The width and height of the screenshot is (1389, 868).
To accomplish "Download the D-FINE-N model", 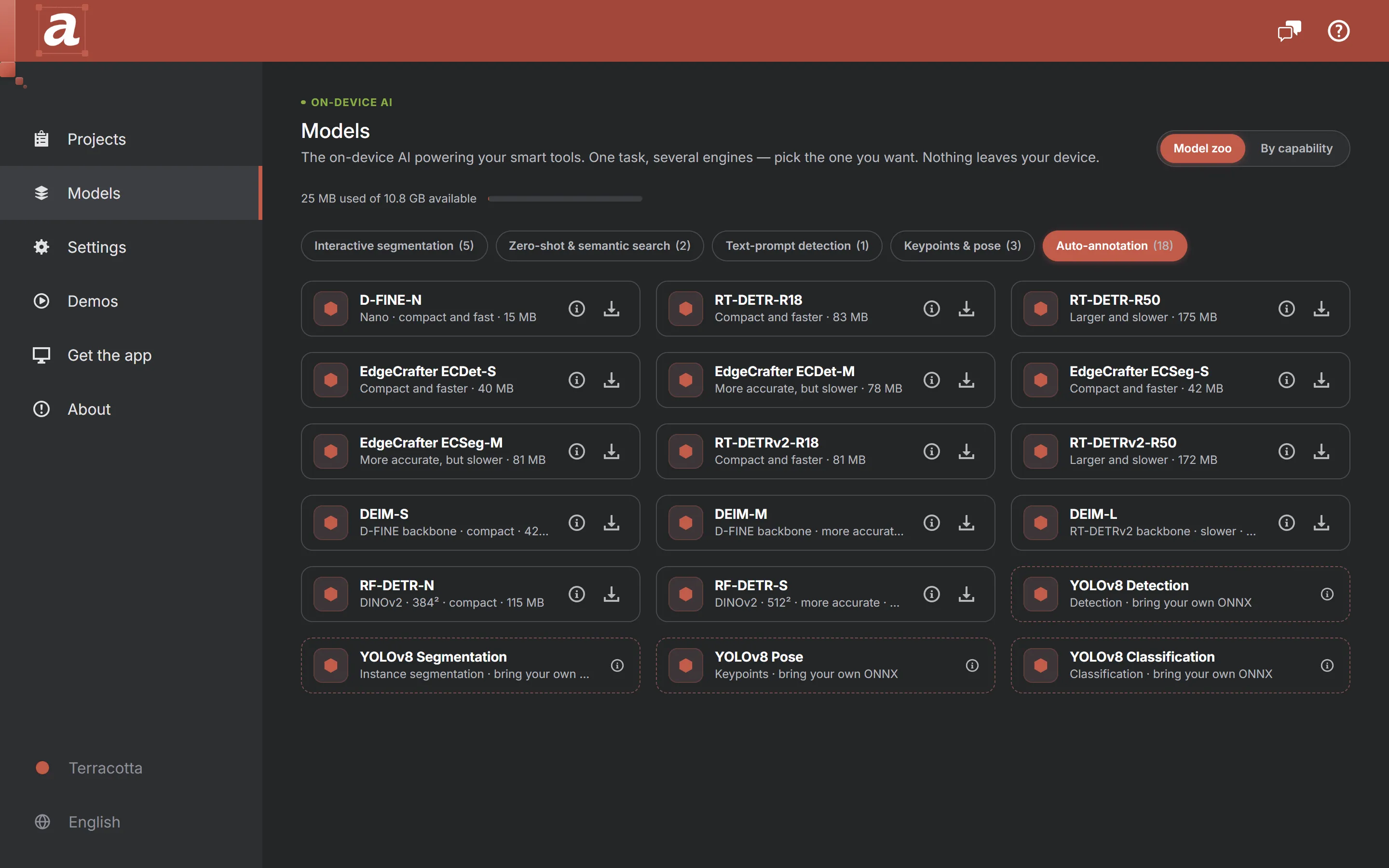I will [611, 309].
